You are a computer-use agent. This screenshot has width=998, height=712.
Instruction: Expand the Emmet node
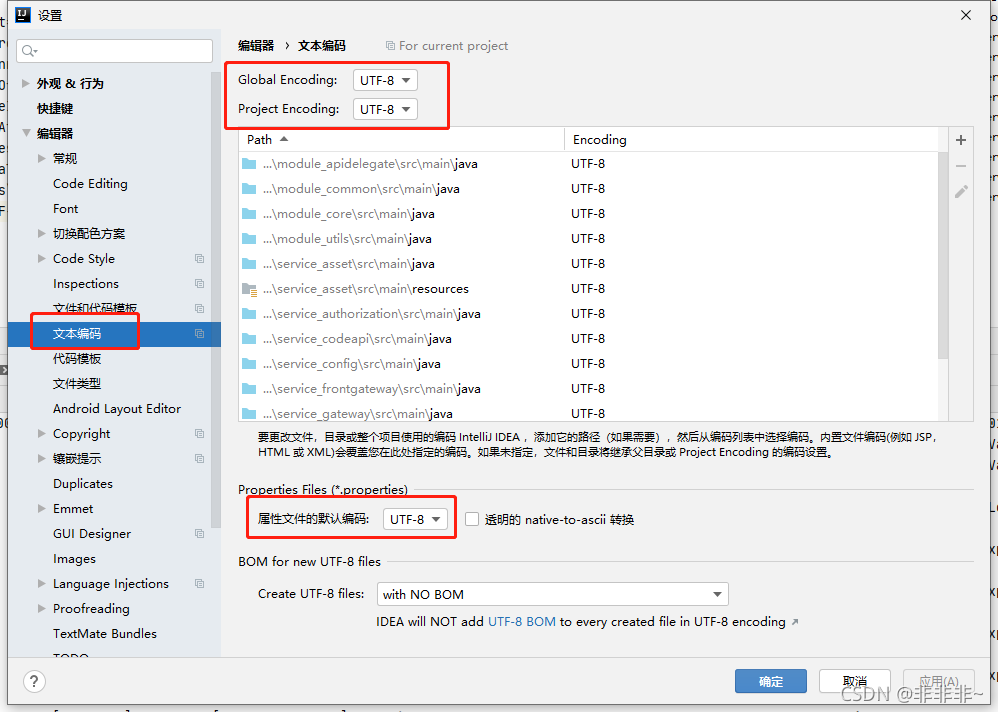tap(41, 509)
